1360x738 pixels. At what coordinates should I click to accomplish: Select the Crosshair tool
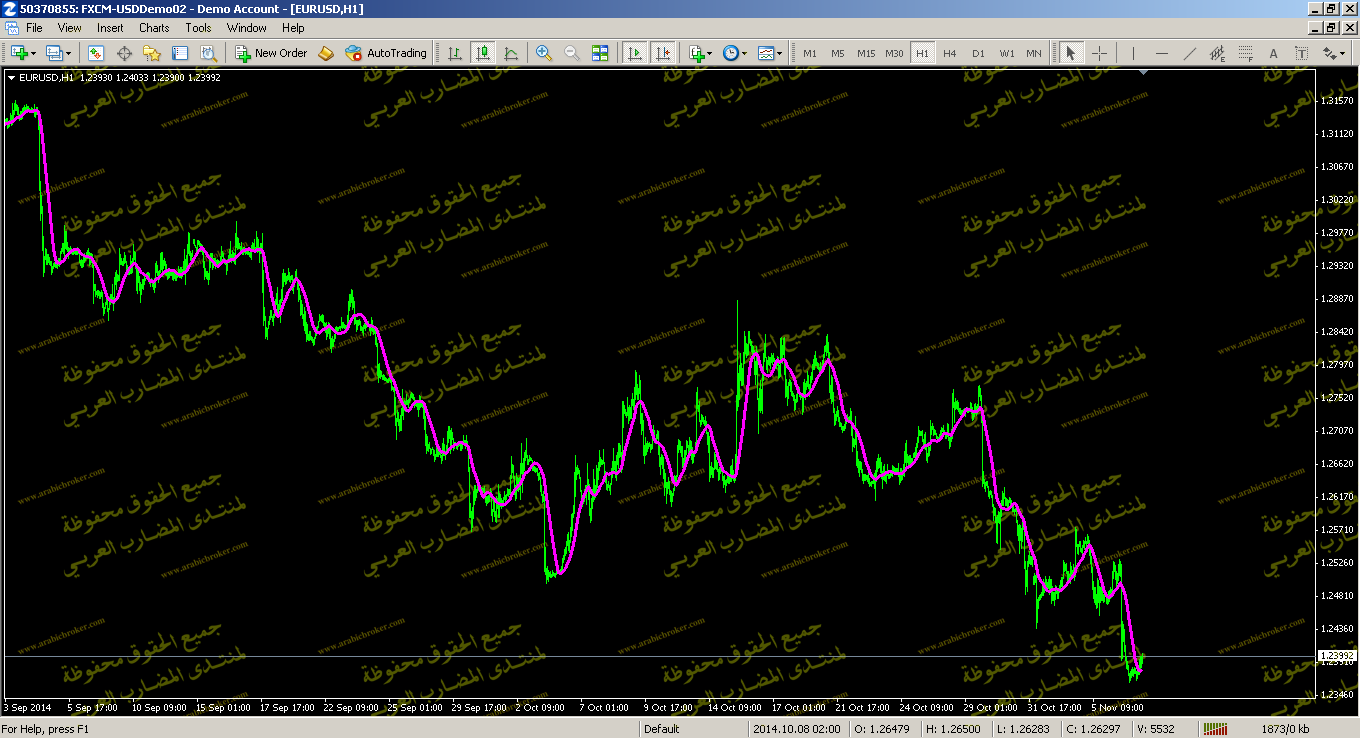click(x=1099, y=53)
